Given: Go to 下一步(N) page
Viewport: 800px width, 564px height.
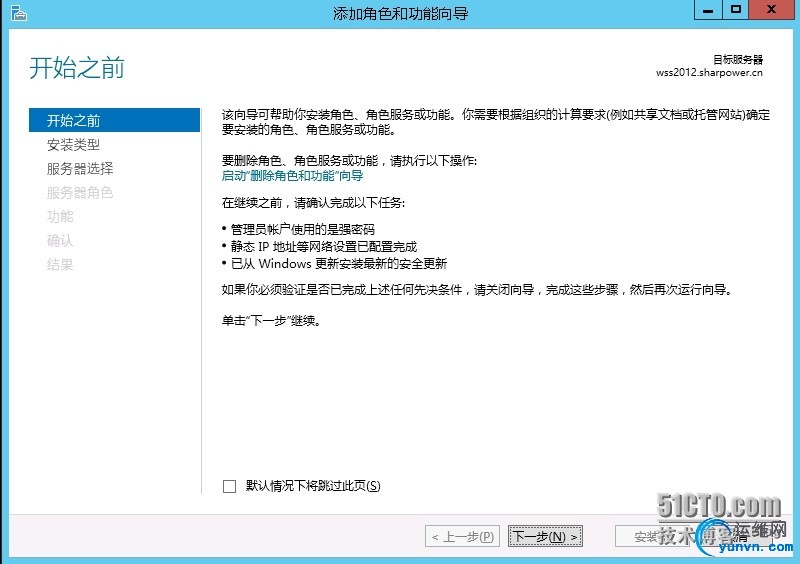Looking at the screenshot, I should point(545,536).
